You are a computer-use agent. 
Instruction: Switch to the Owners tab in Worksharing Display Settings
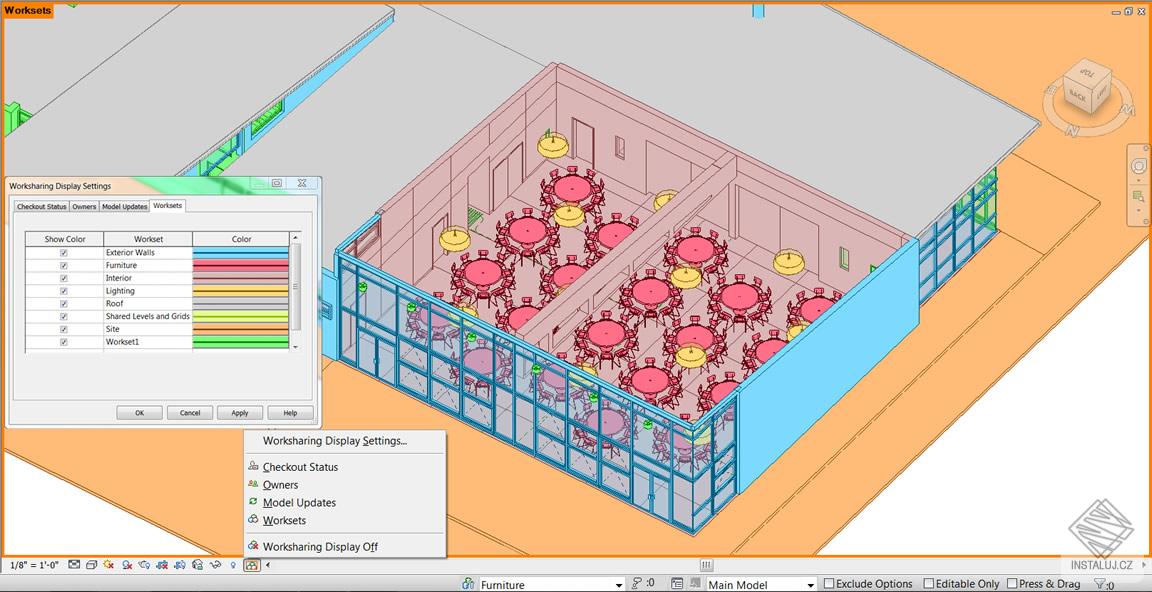click(x=84, y=206)
